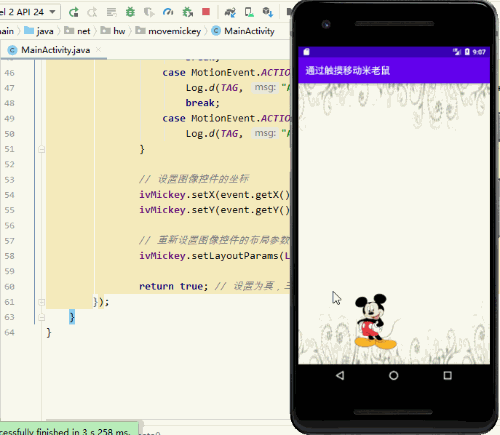Collapse code block at line 51
This screenshot has width=500, height=435.
41,149
